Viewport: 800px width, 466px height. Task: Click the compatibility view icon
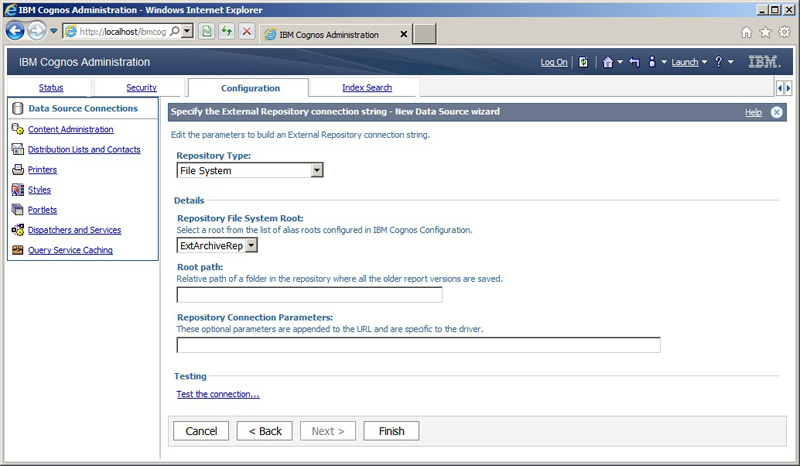click(207, 32)
